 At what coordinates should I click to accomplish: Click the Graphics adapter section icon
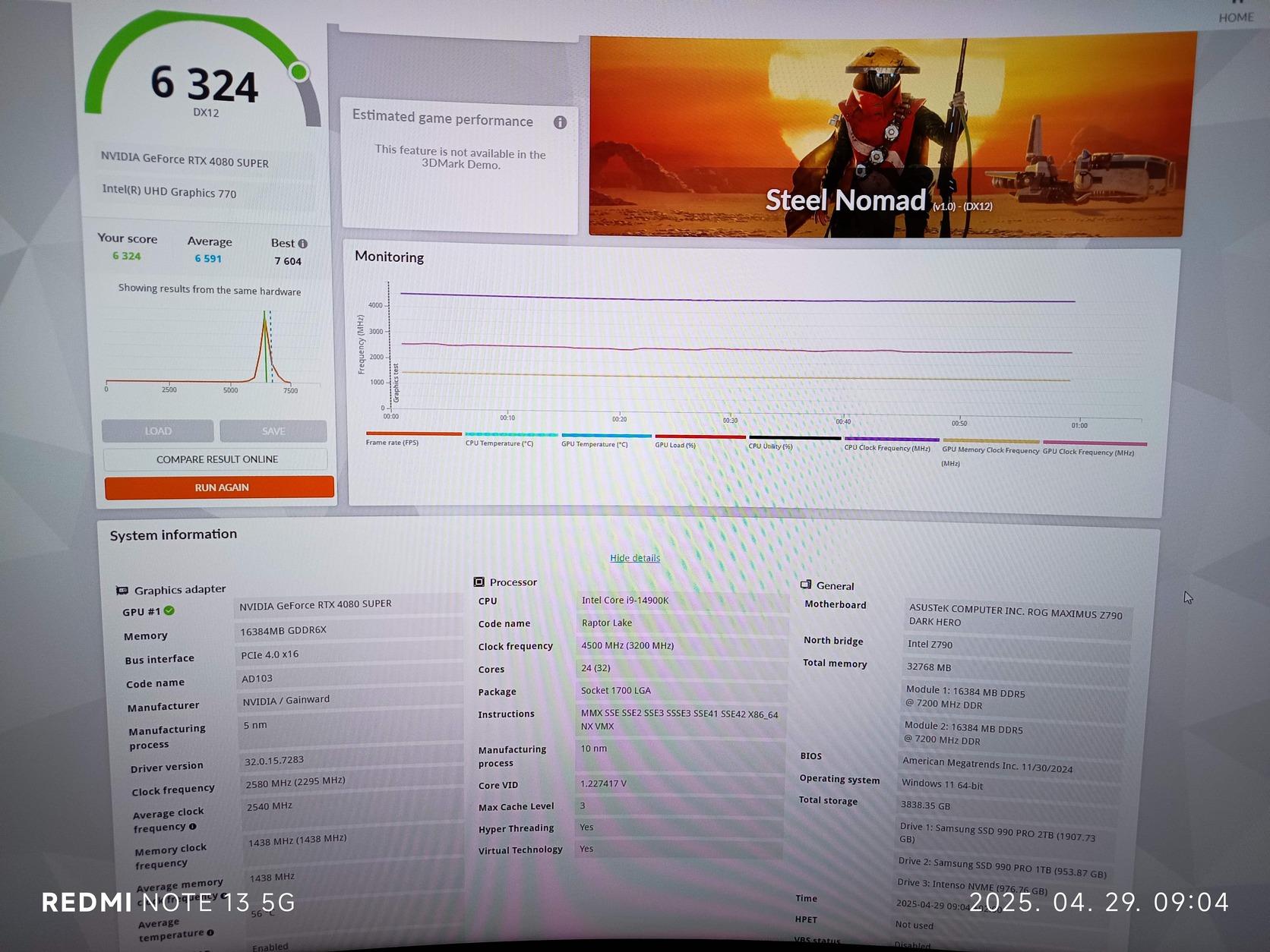click(122, 590)
